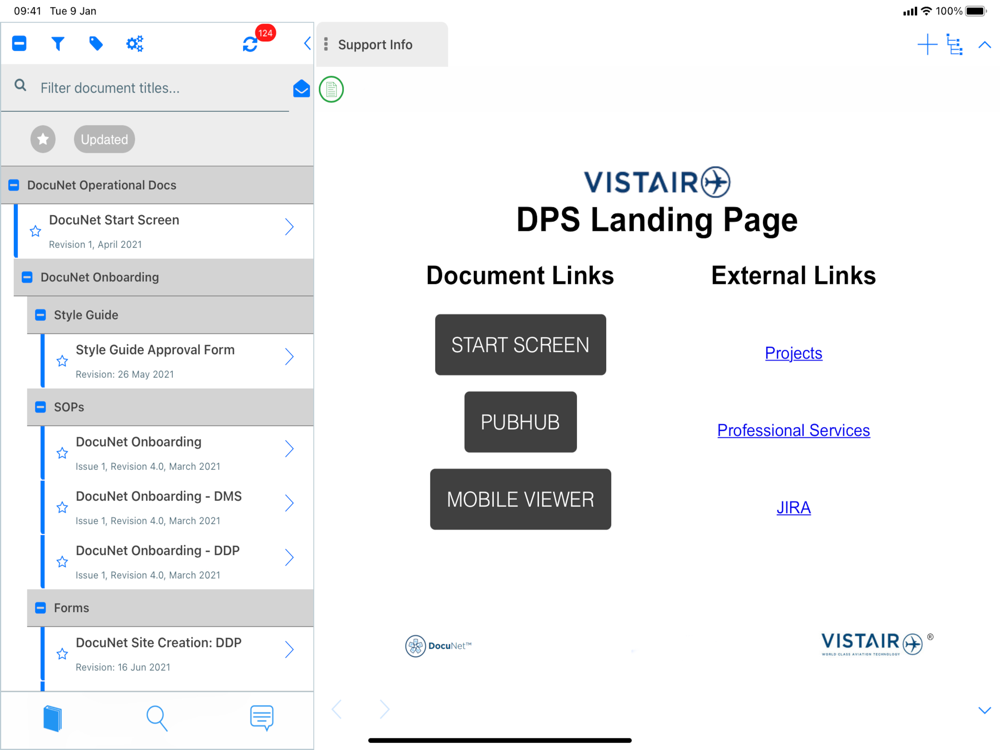Open the filter funnel icon
The height and width of the screenshot is (750, 1000).
[57, 43]
